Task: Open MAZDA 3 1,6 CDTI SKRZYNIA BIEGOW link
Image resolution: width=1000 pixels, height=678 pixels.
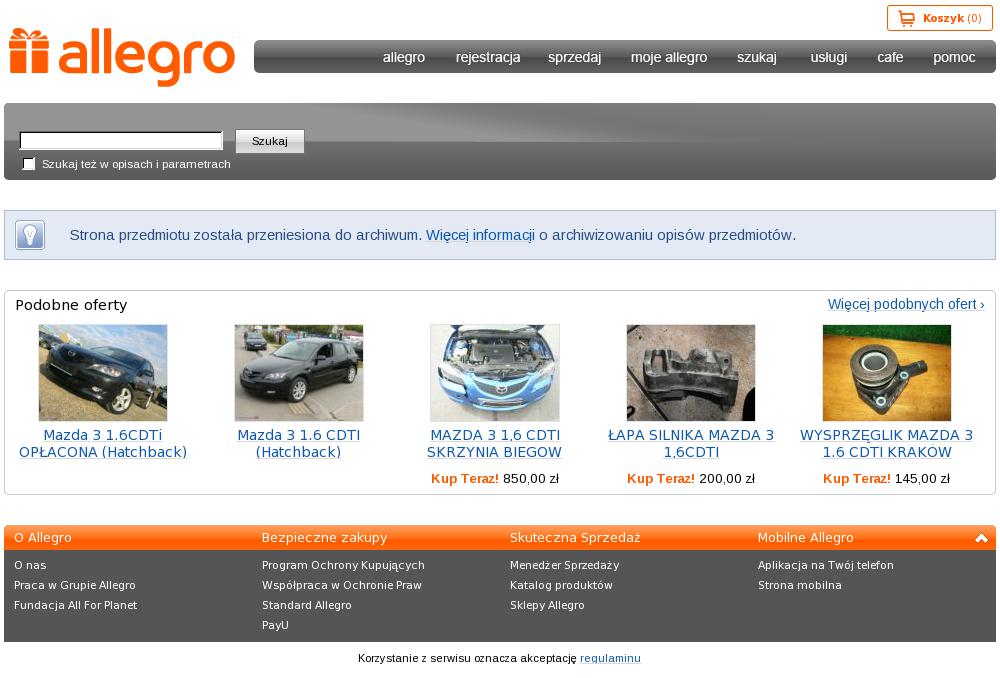Action: (494, 443)
